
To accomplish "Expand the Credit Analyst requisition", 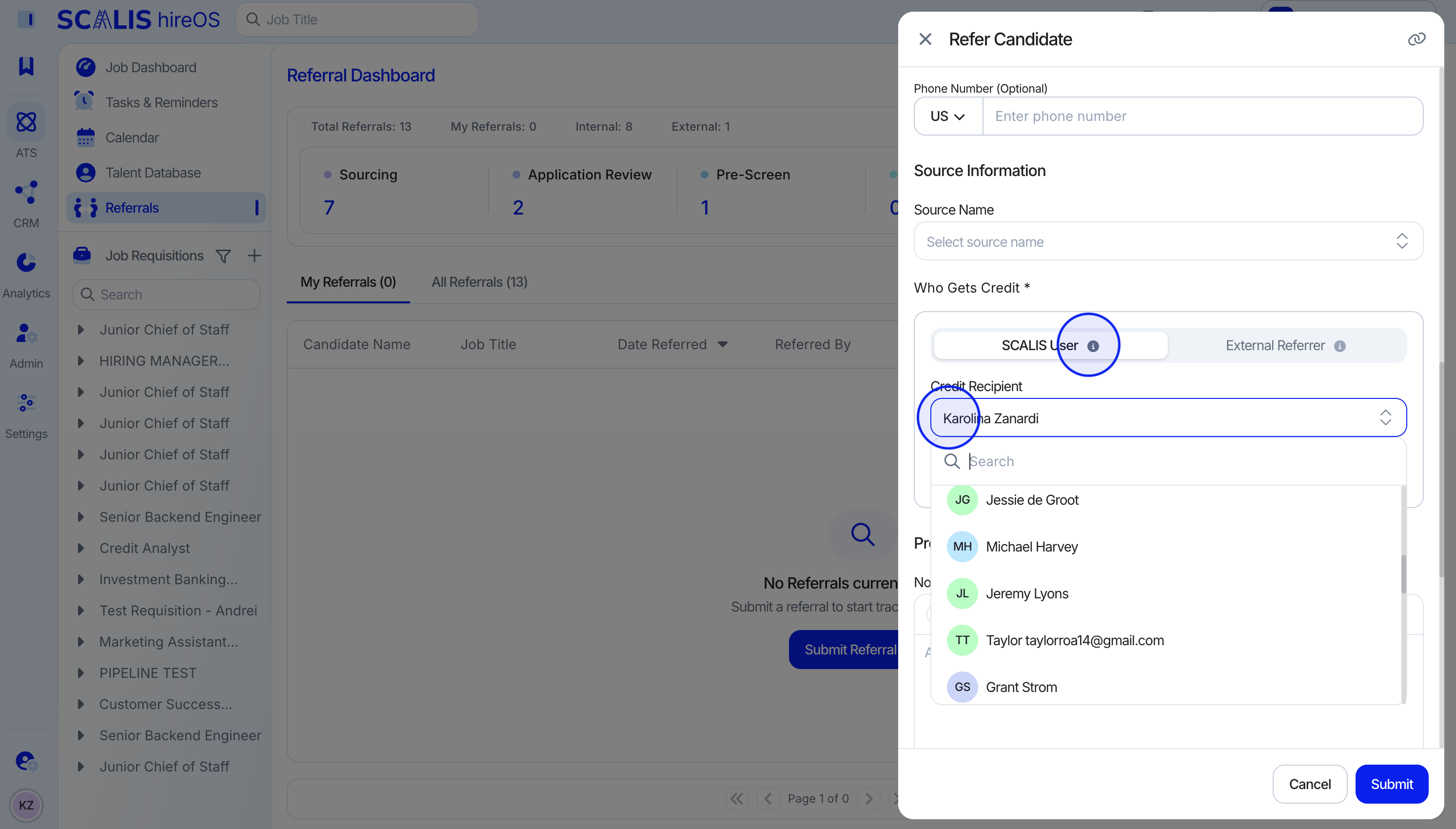I will [x=81, y=548].
